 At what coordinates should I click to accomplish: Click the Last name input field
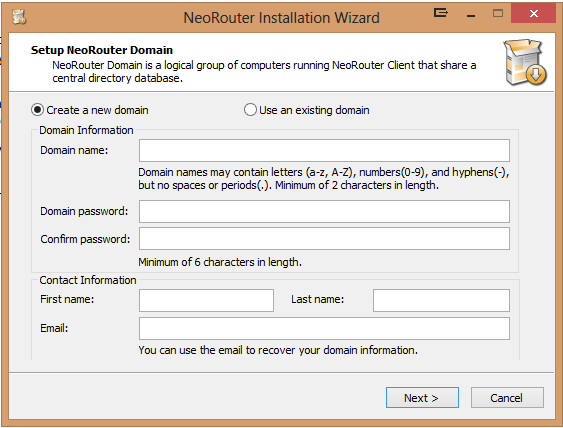pos(441,301)
